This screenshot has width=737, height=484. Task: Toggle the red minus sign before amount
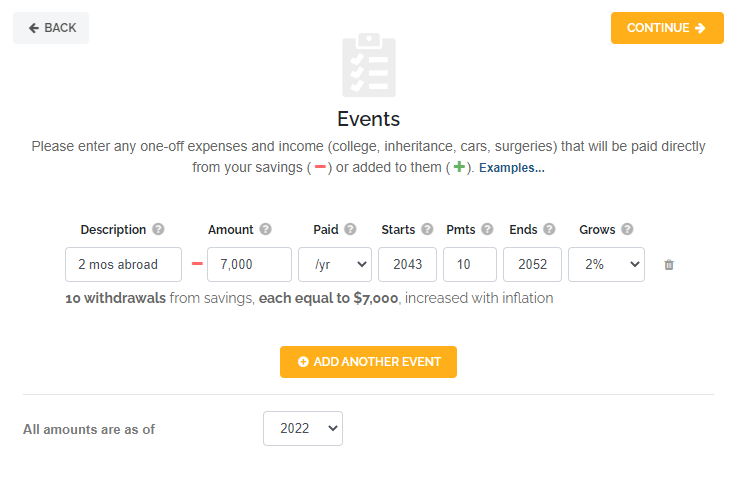point(197,264)
